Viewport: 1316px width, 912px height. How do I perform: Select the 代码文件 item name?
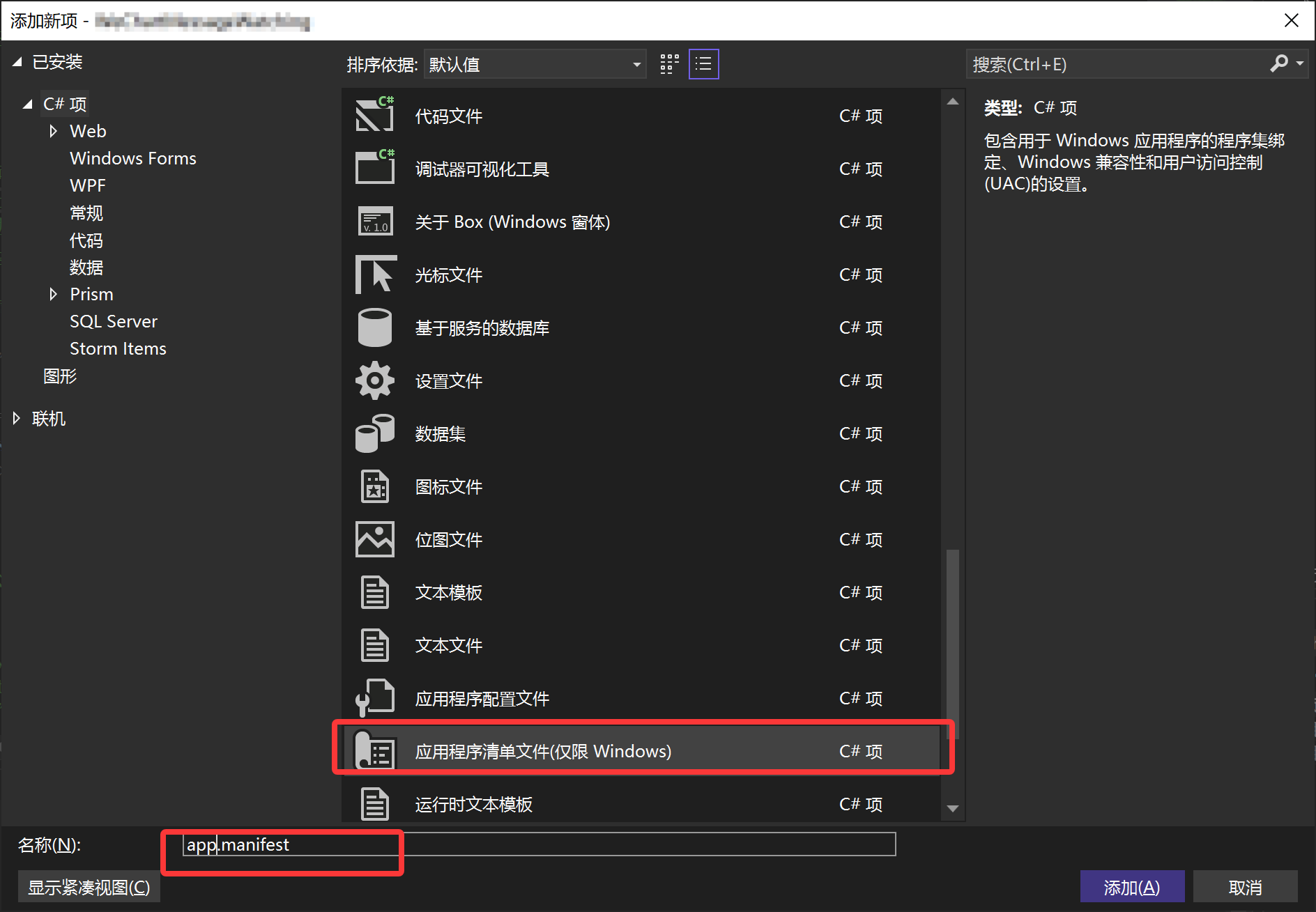tap(449, 116)
